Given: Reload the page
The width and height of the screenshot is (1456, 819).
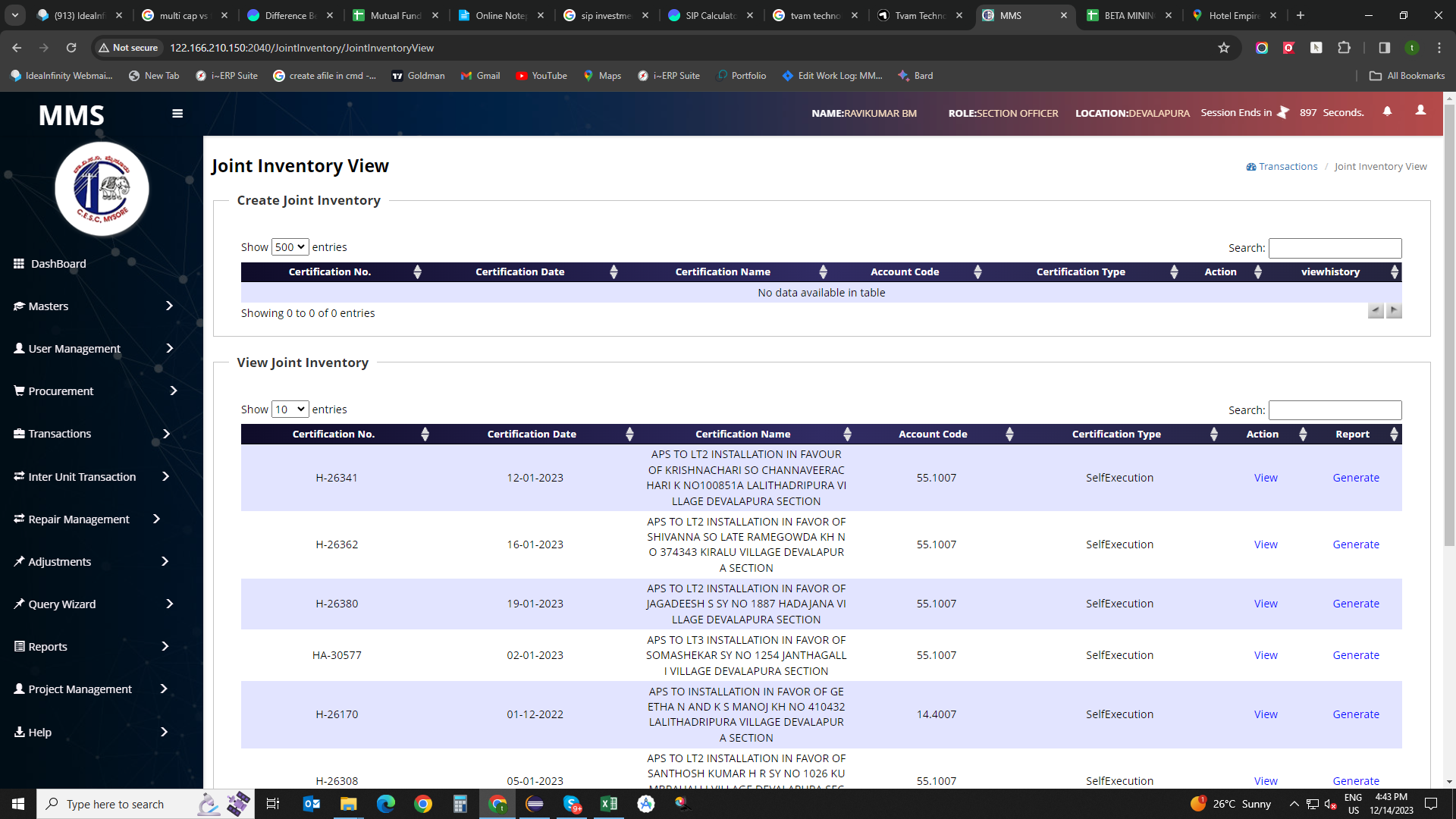Looking at the screenshot, I should [x=71, y=48].
